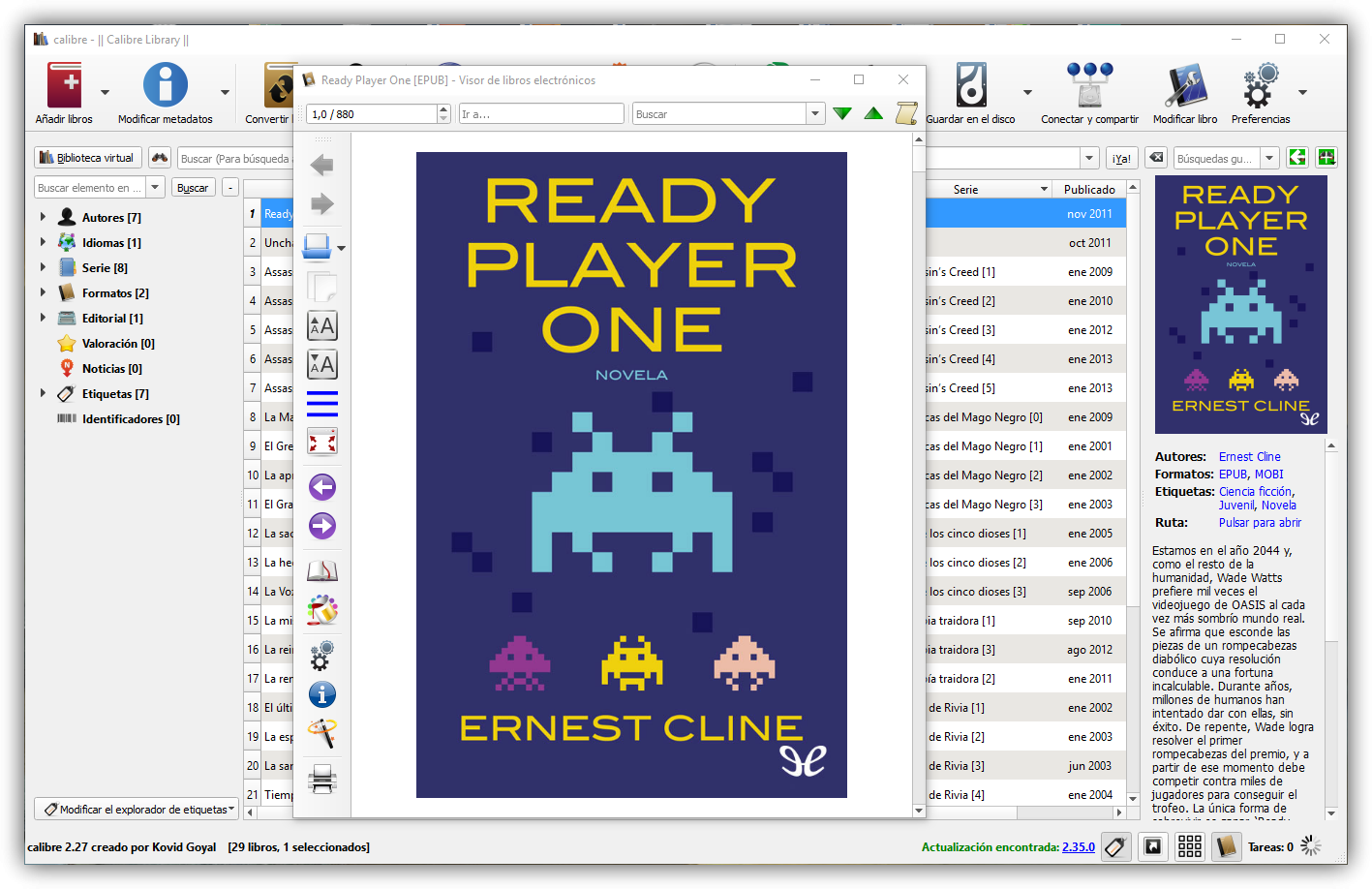Open Añadir libros dropdown arrow
This screenshot has width=1372, height=889.
point(105,93)
